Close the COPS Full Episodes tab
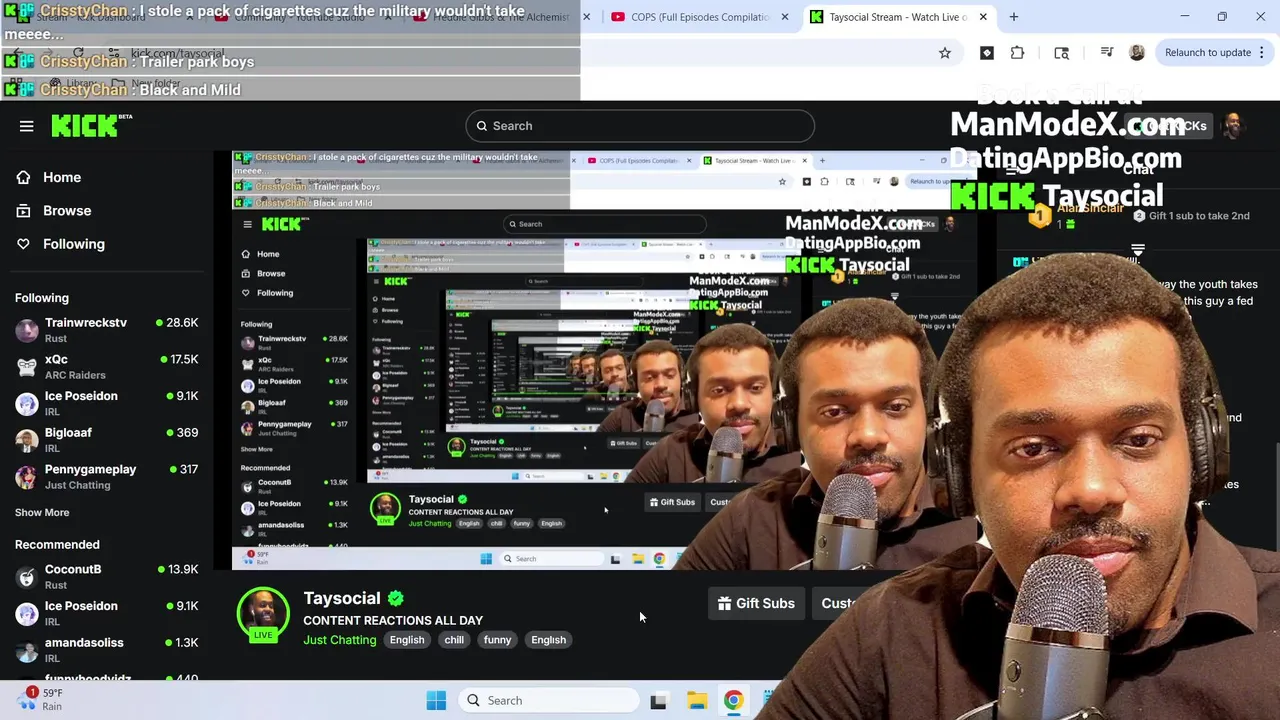 click(785, 17)
